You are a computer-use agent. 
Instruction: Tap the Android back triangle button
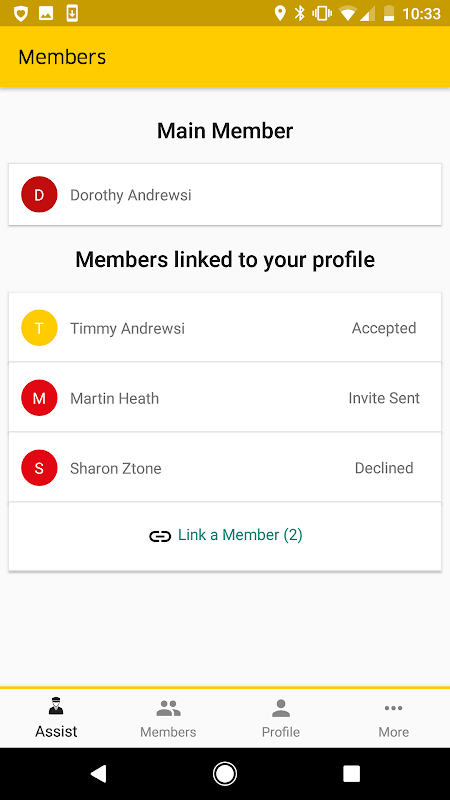98,774
